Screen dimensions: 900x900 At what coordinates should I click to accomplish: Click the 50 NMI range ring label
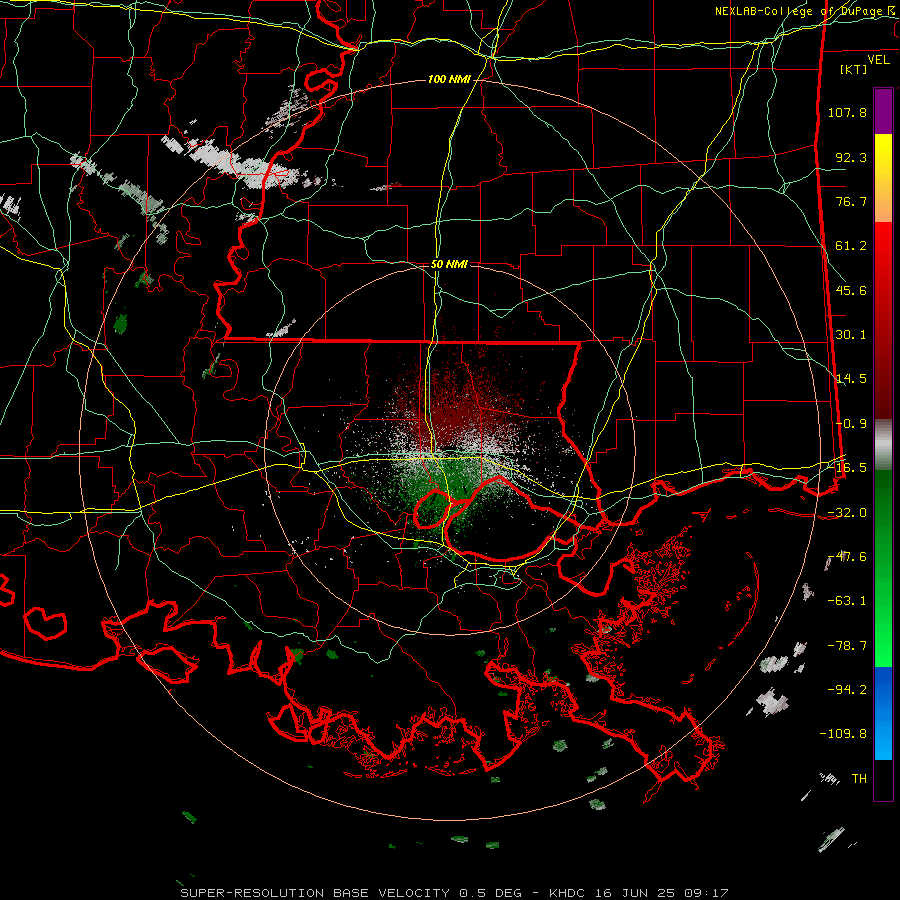[449, 264]
